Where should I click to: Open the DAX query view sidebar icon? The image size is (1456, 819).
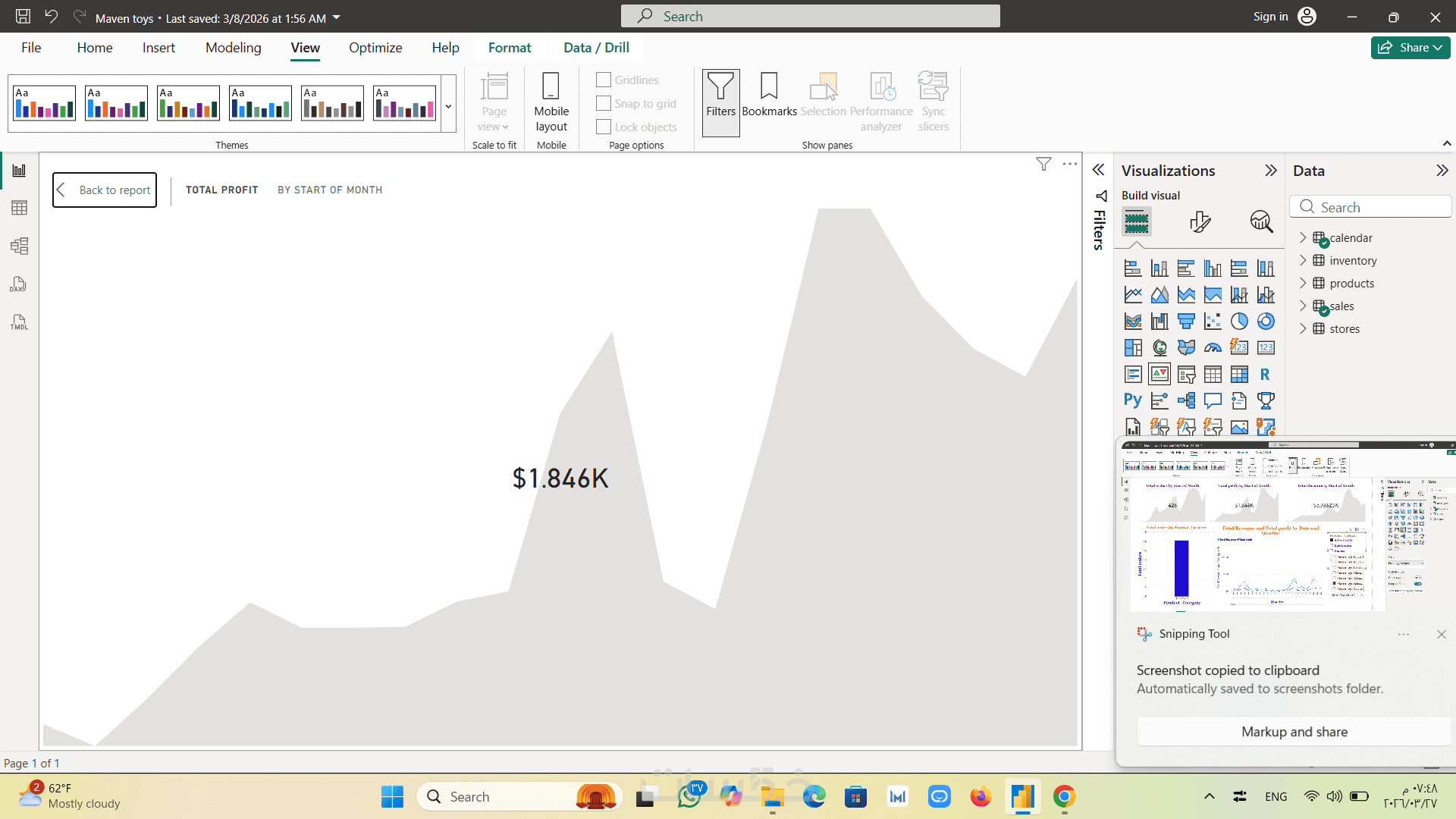(x=19, y=284)
